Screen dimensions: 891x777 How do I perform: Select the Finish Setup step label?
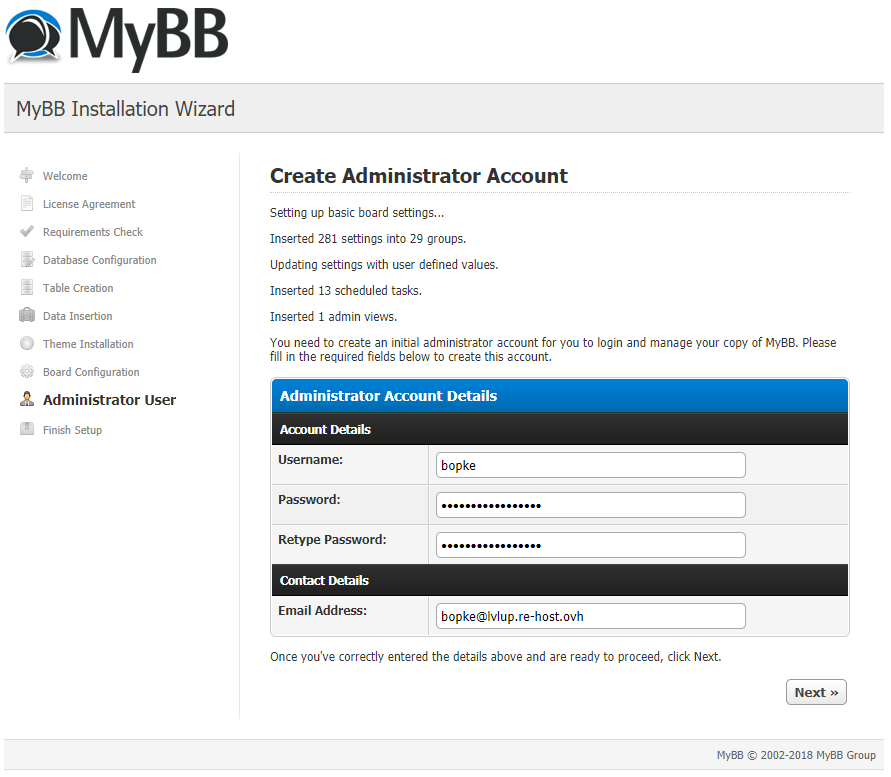(72, 430)
